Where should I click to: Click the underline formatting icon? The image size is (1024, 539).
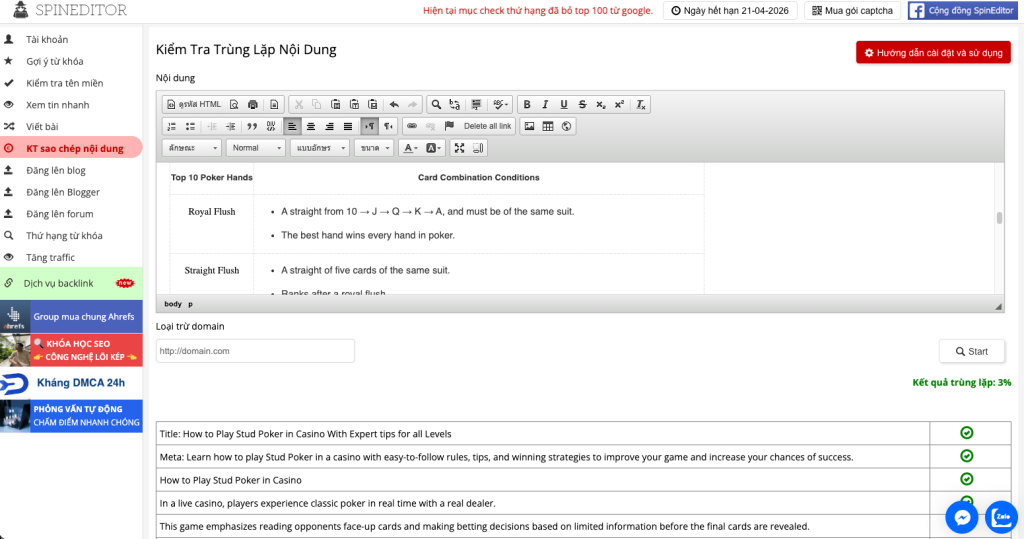click(x=564, y=104)
